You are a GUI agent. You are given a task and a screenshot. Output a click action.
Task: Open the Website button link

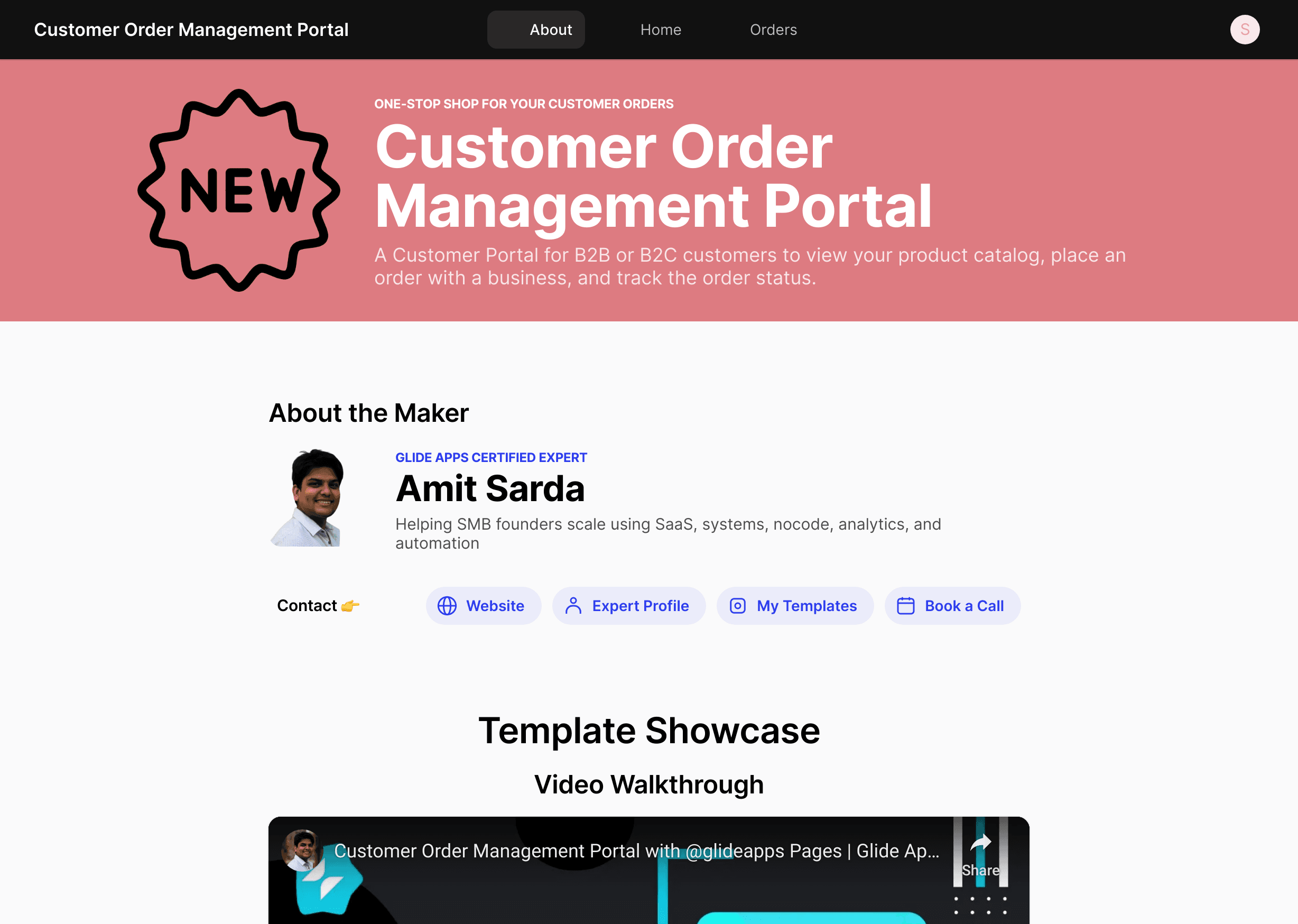[x=483, y=605]
